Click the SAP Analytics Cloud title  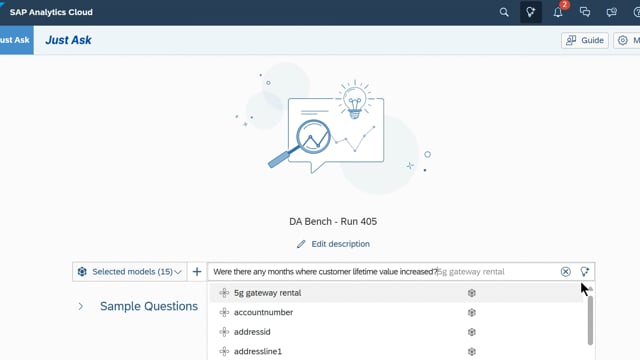click(x=51, y=12)
